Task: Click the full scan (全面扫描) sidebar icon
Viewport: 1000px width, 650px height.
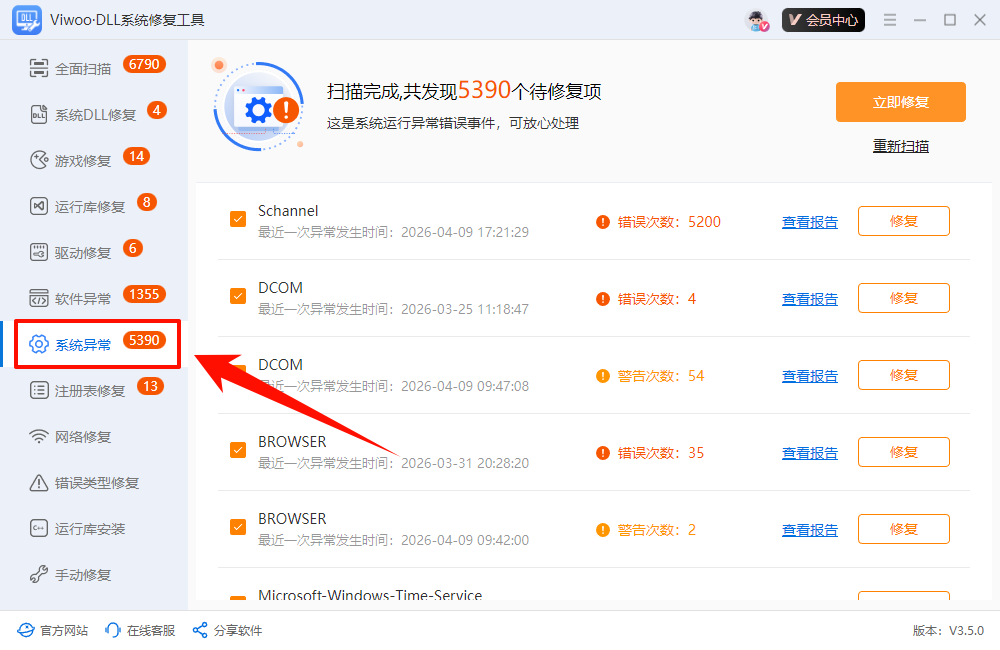Action: click(x=39, y=68)
